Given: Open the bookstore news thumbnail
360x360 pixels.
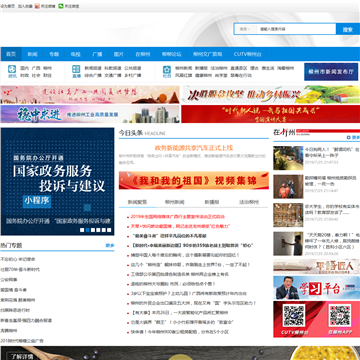Looking at the screenshot, I should pyautogui.click(x=288, y=215).
